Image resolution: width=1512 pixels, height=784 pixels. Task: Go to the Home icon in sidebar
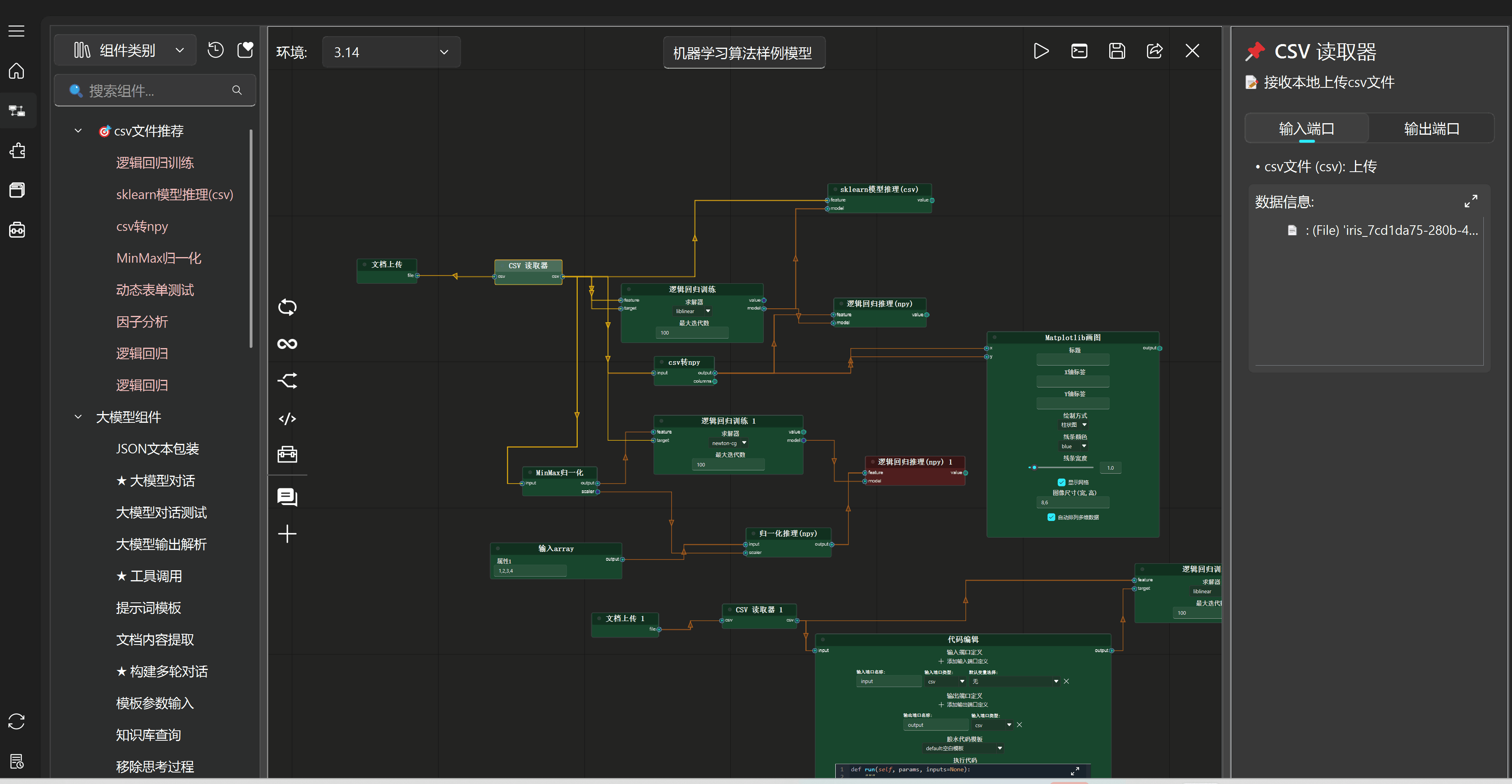[x=16, y=71]
